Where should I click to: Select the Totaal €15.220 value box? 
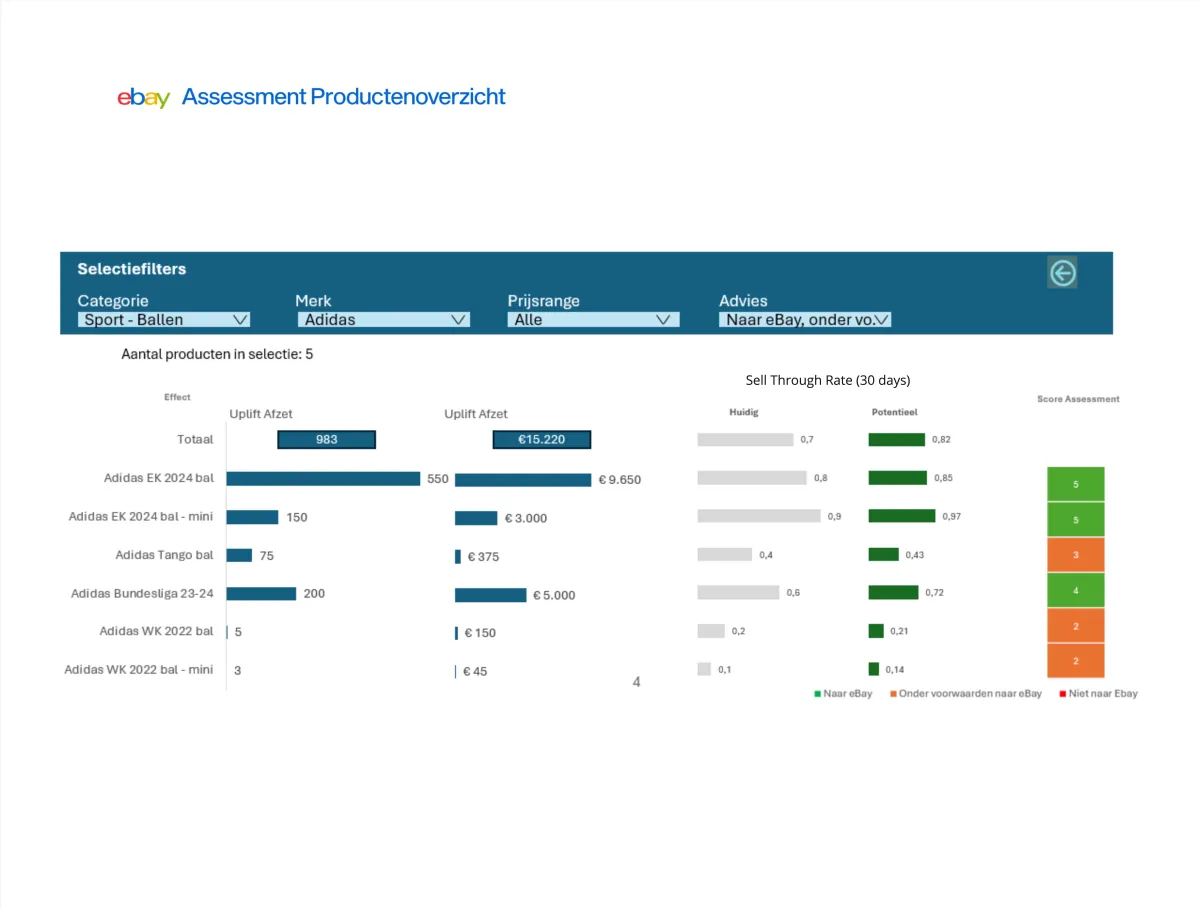coord(541,439)
